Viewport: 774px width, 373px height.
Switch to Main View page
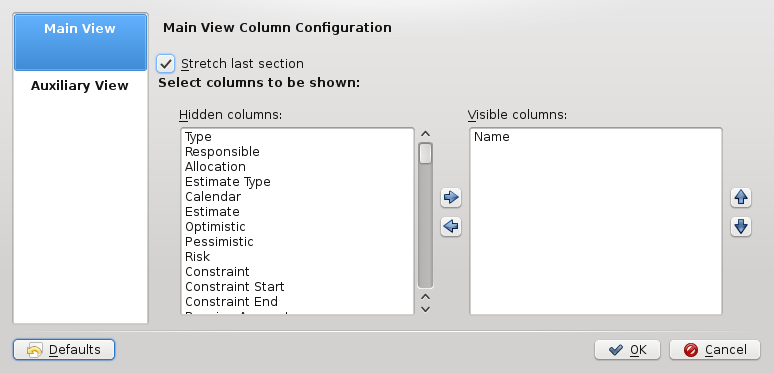pos(80,42)
